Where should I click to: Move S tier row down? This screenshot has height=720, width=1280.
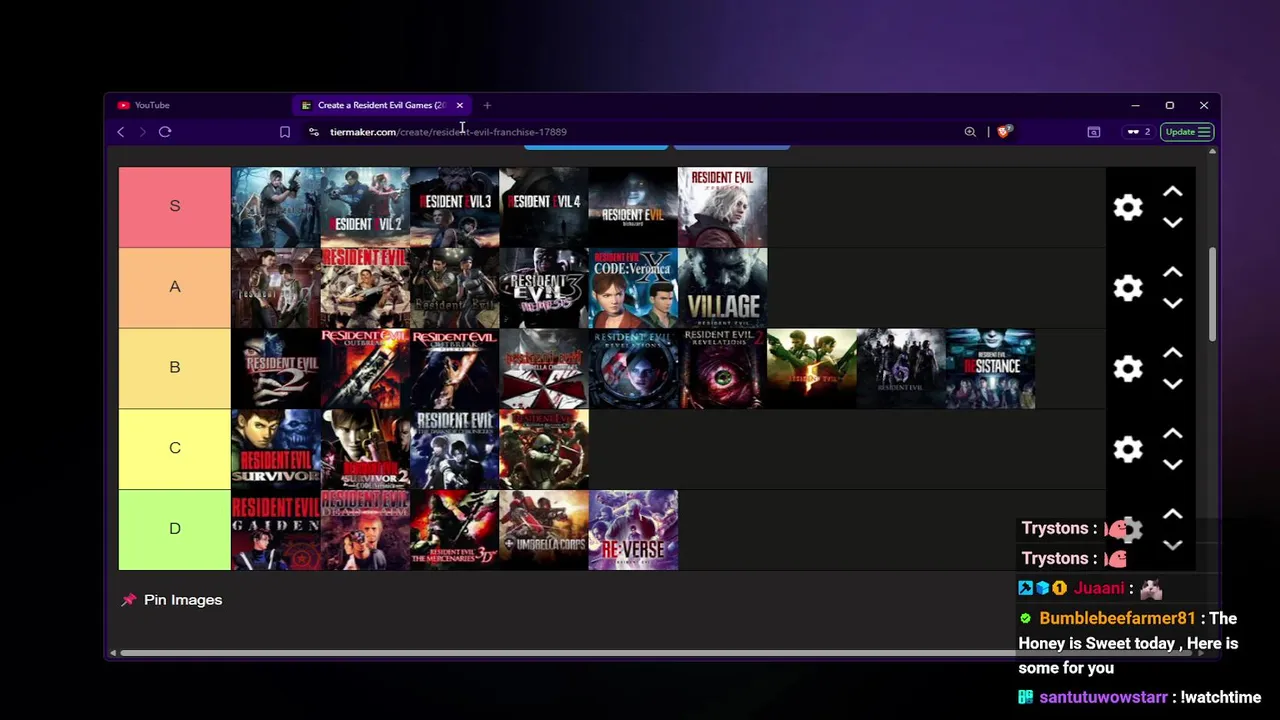click(x=1173, y=223)
